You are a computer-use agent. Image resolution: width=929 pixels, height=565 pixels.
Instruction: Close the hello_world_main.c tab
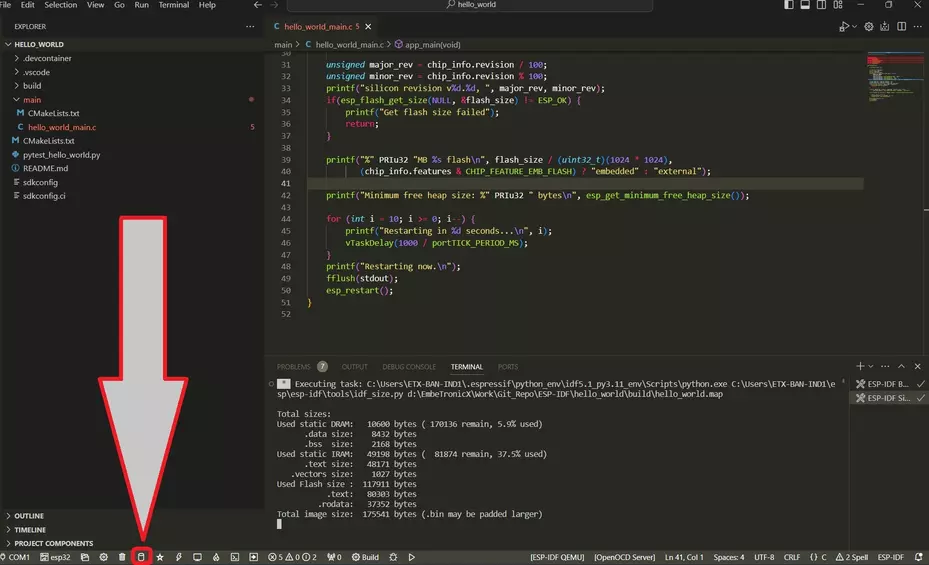coord(368,27)
